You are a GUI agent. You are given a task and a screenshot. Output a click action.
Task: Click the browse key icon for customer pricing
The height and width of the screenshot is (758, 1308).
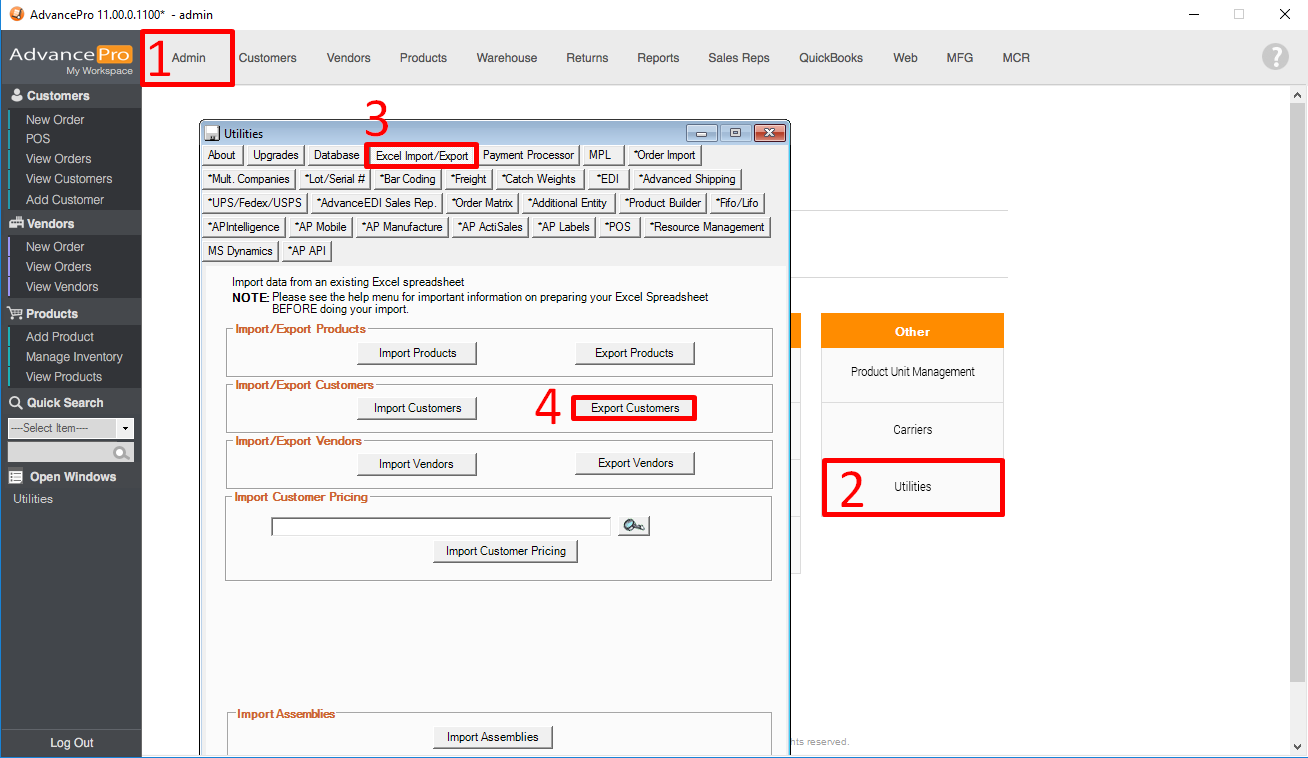[633, 526]
